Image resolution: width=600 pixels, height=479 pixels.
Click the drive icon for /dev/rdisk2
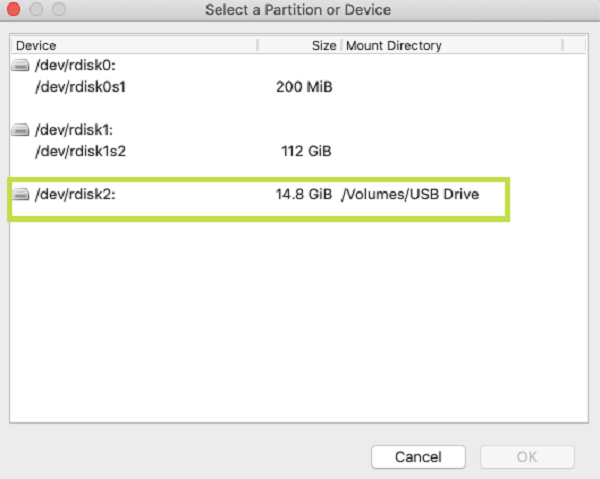click(21, 194)
